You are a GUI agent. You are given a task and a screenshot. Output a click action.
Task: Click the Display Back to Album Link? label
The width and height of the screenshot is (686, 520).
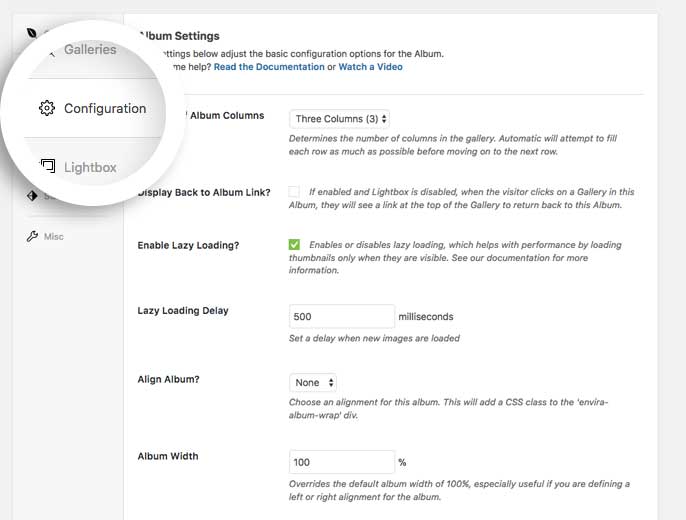click(204, 192)
